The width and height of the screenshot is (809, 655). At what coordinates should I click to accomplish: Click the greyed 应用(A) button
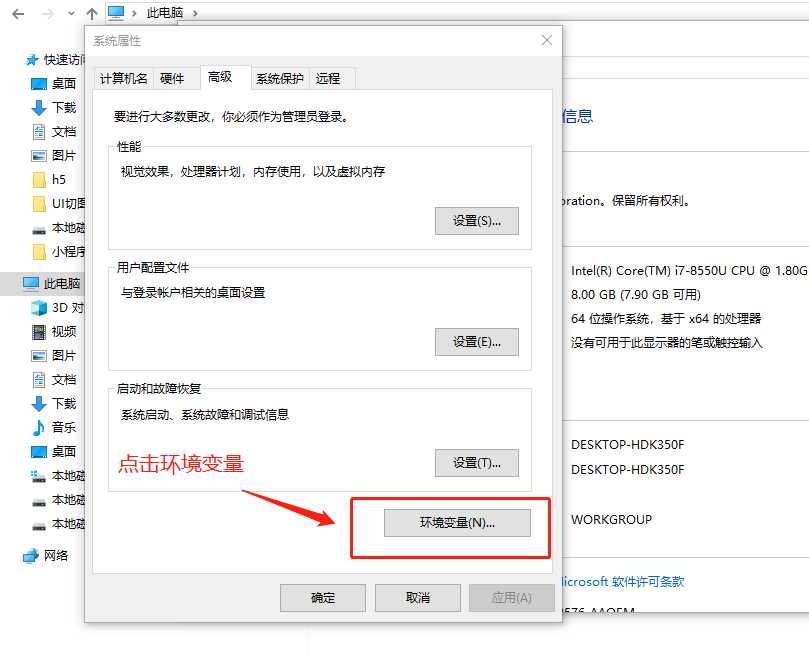[511, 598]
